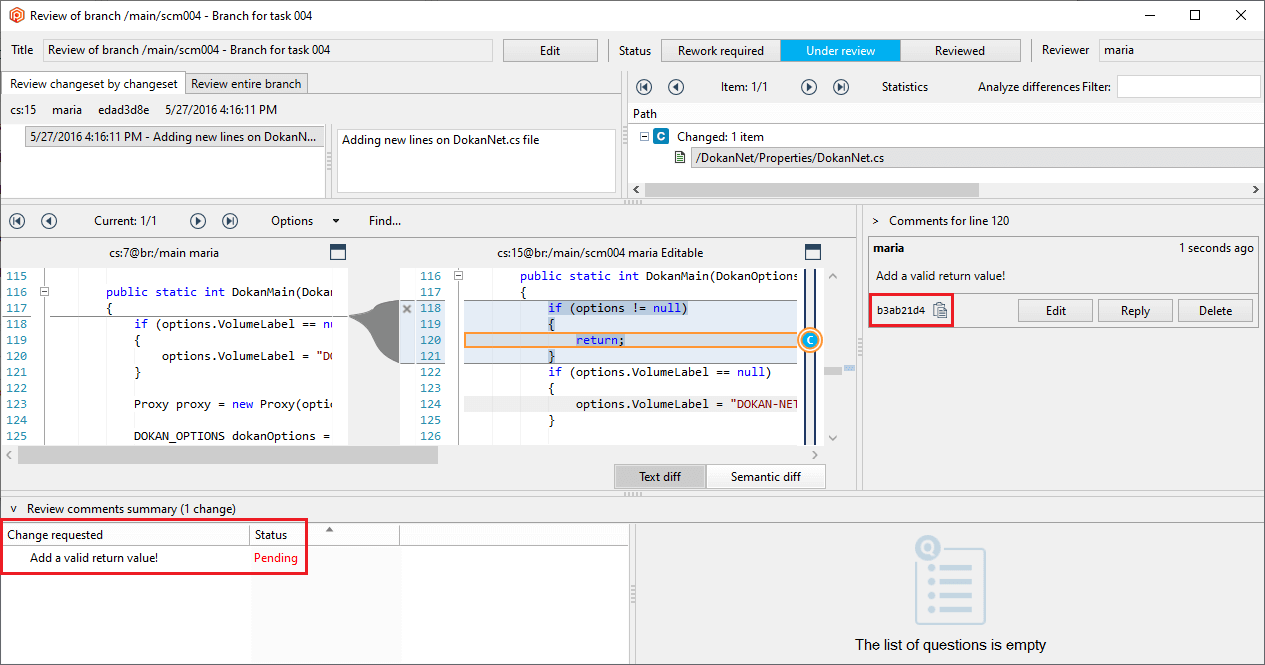Go to first item in changed-items navigation

click(x=644, y=87)
